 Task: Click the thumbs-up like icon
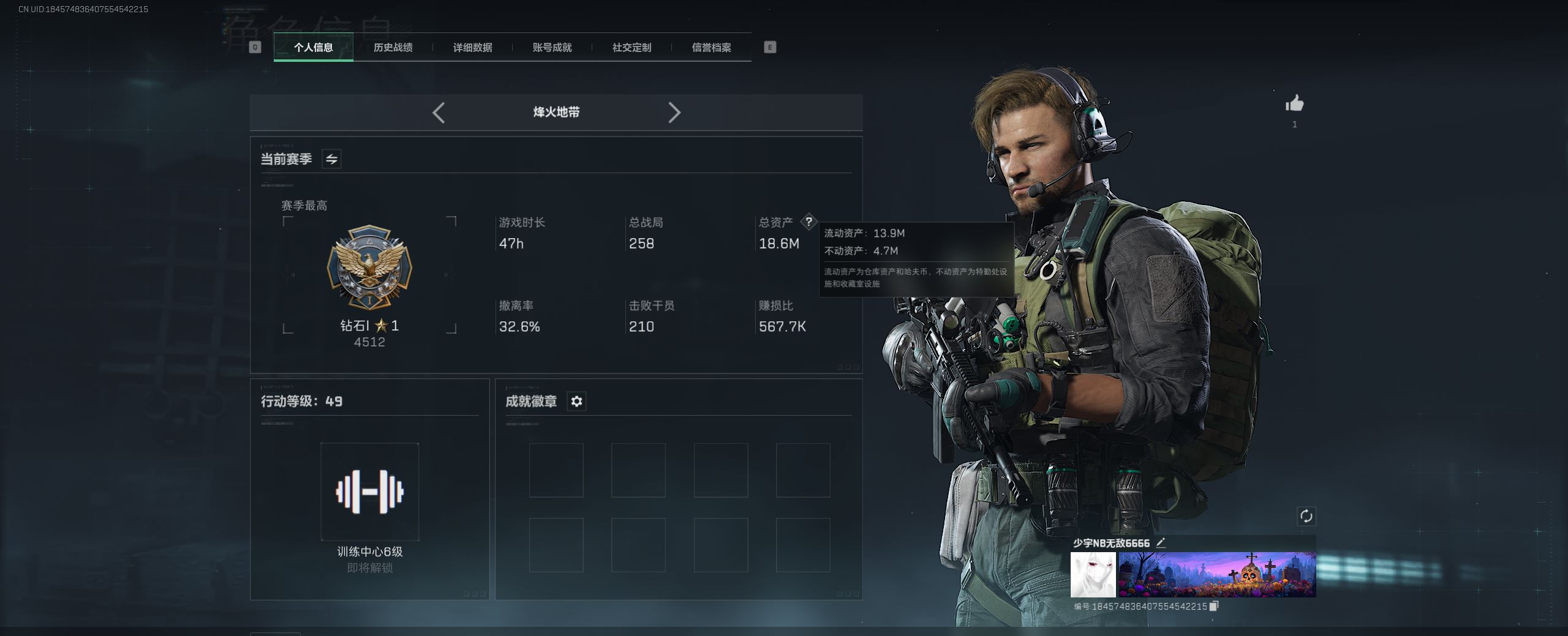1294,103
